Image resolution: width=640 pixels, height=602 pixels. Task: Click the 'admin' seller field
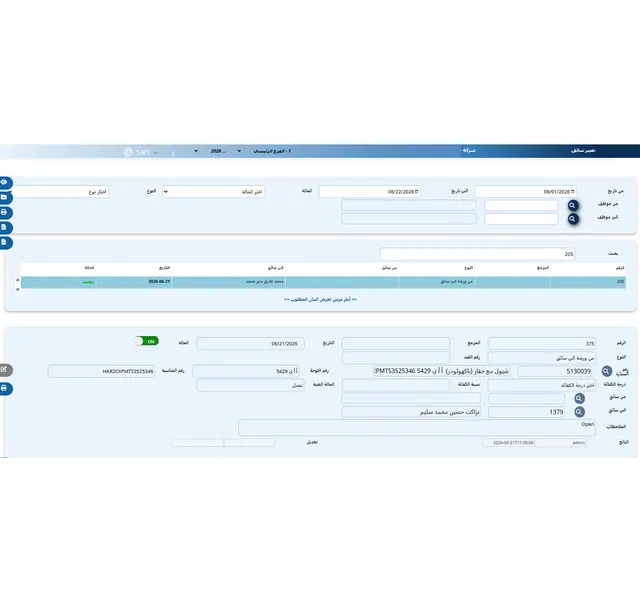(561, 443)
